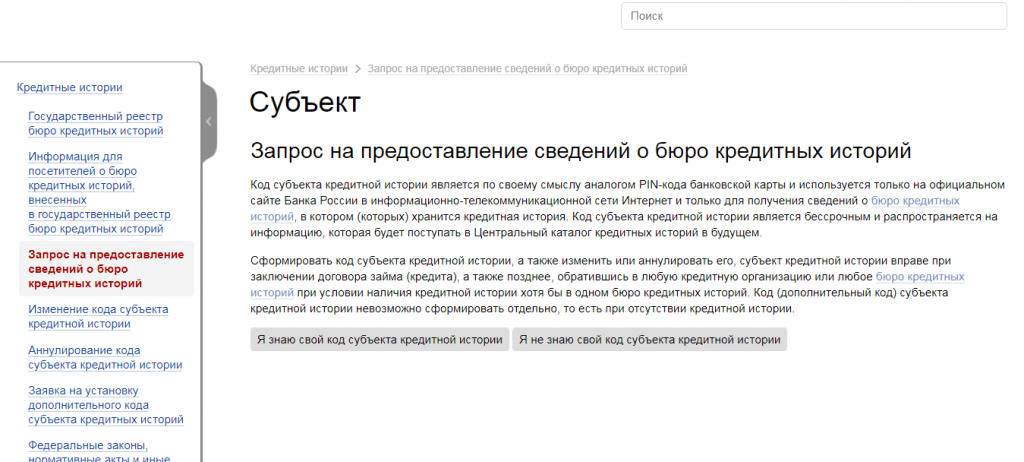The width and height of the screenshot is (1024, 462).
Task: Select the active Запрос на предоставление сведений sidebar item
Action: pyautogui.click(x=106, y=269)
